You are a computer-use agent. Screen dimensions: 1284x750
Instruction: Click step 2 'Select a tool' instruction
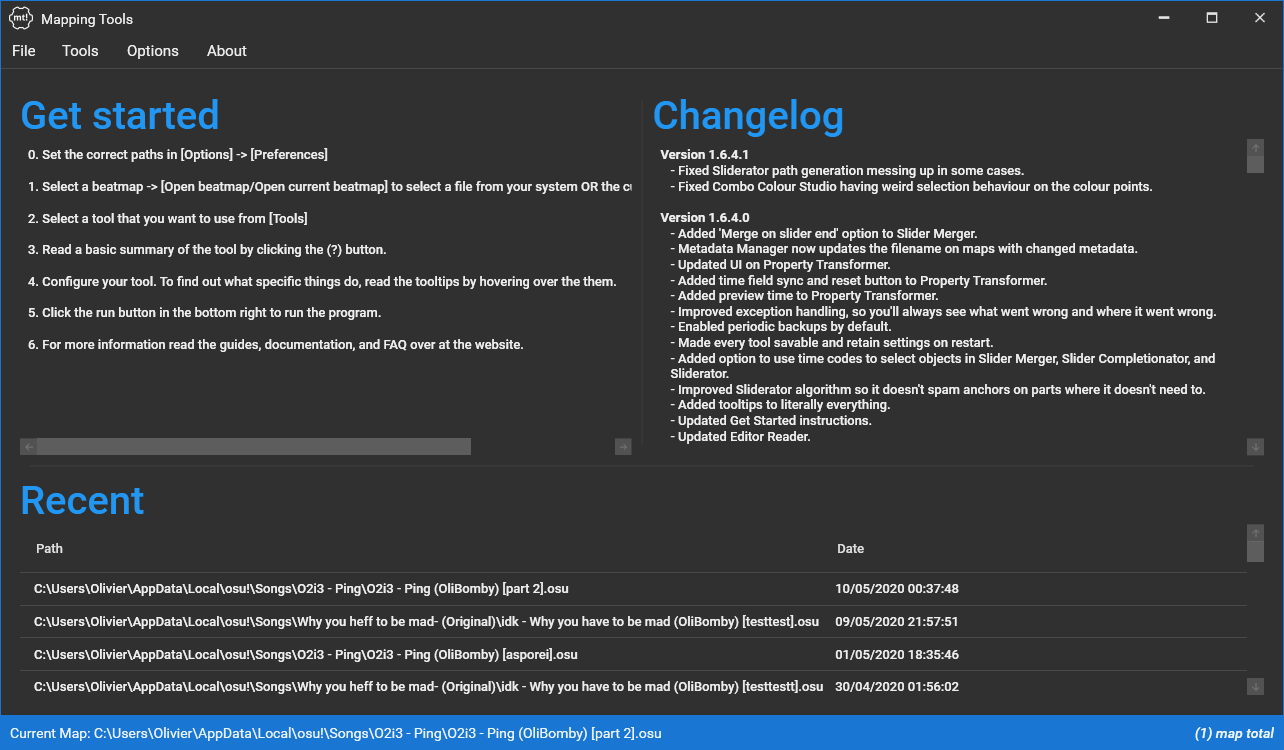point(168,218)
